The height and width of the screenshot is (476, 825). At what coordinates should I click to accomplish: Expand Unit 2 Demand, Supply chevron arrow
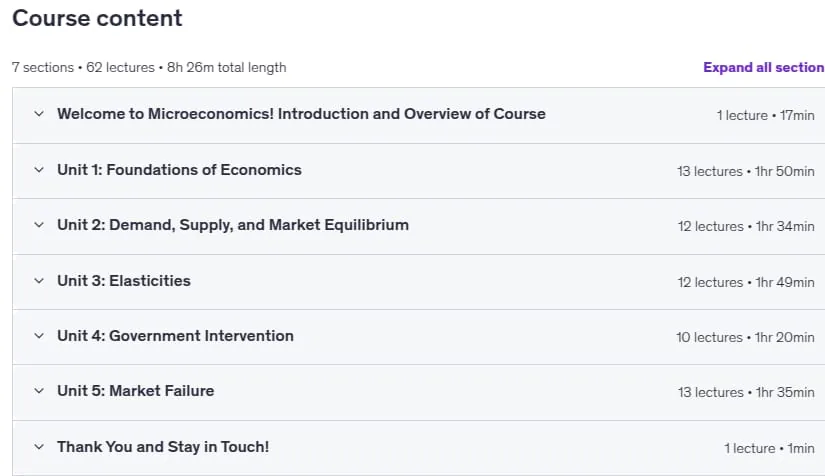[39, 225]
